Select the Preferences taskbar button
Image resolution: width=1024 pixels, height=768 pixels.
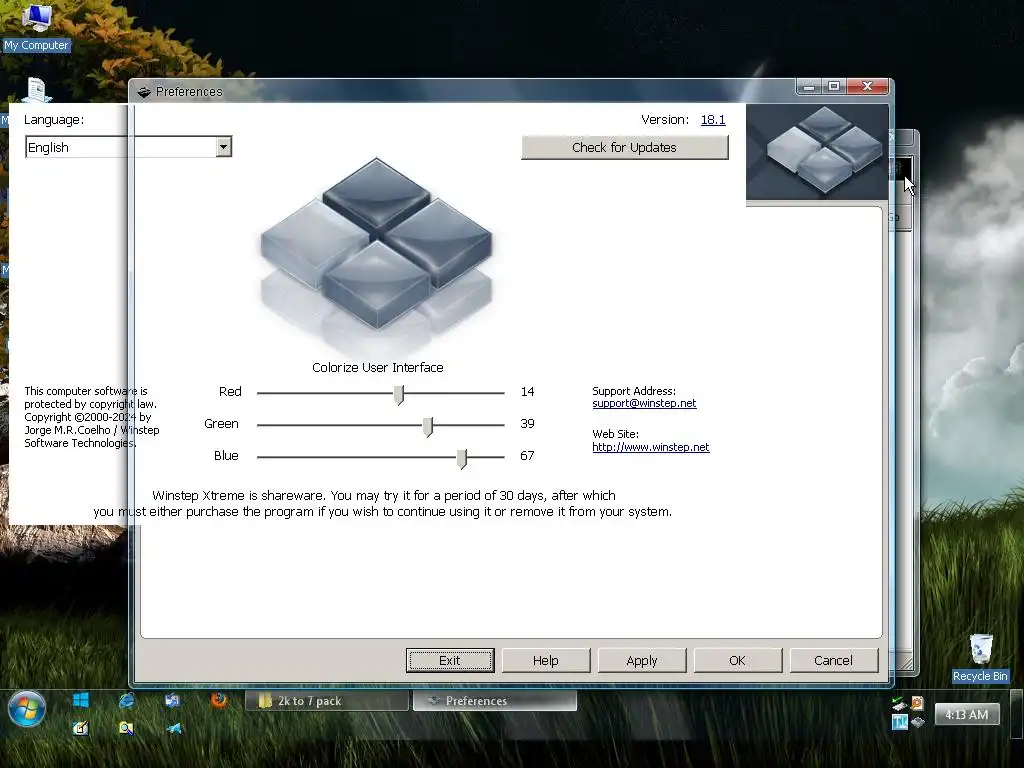click(x=494, y=701)
